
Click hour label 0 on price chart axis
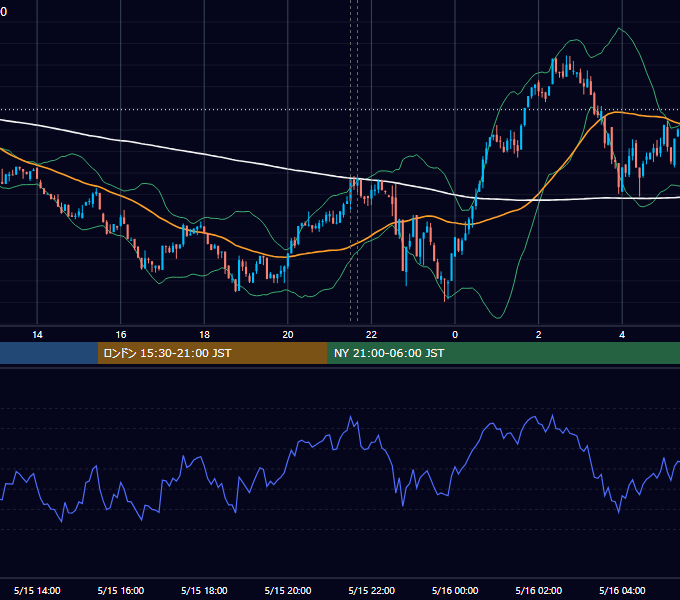tap(455, 335)
